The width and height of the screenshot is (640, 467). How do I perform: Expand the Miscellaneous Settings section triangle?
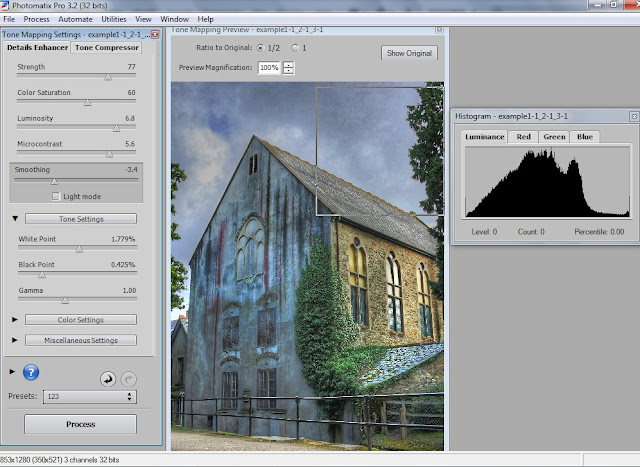pyautogui.click(x=15, y=340)
